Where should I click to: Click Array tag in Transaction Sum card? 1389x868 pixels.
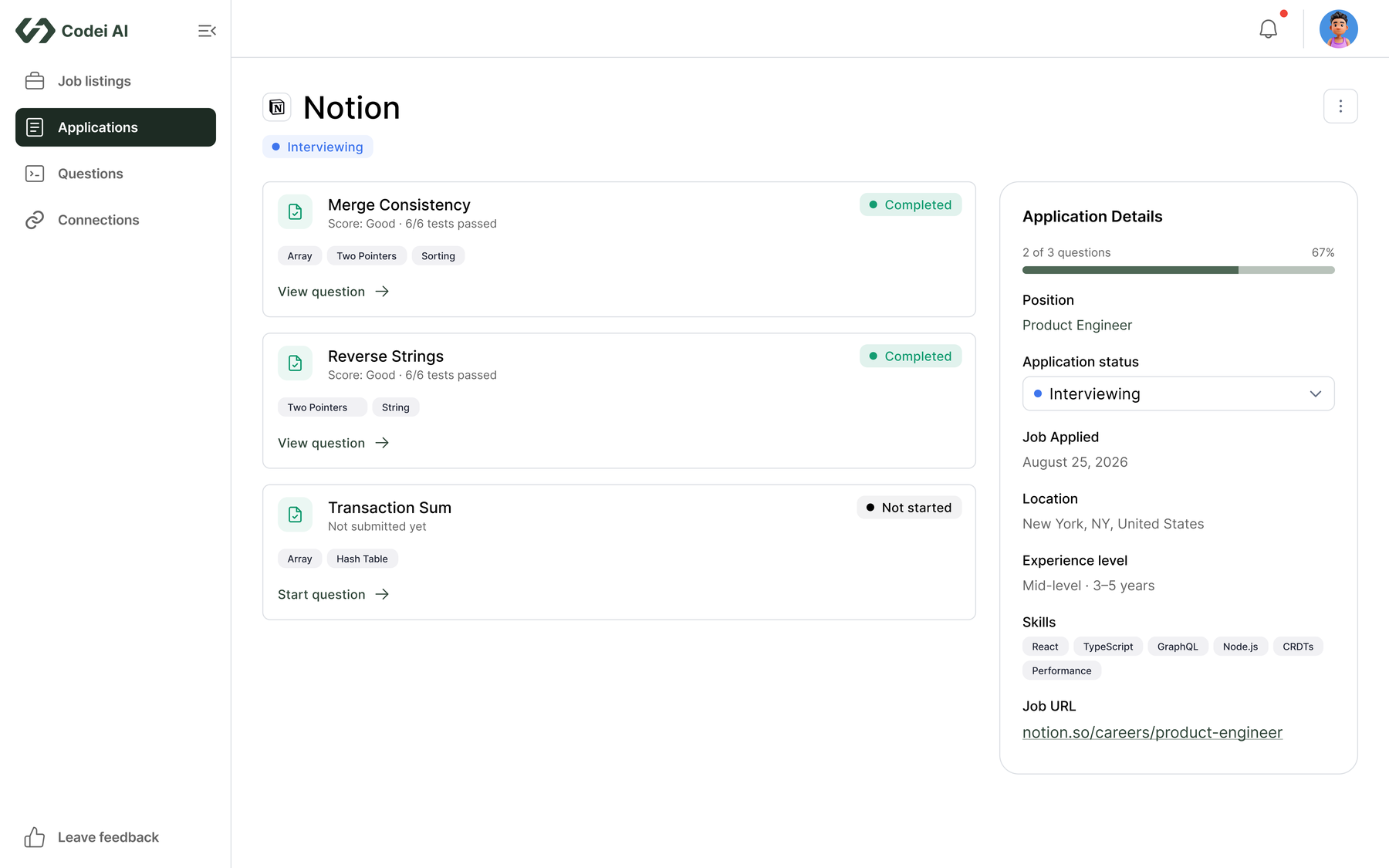[299, 559]
